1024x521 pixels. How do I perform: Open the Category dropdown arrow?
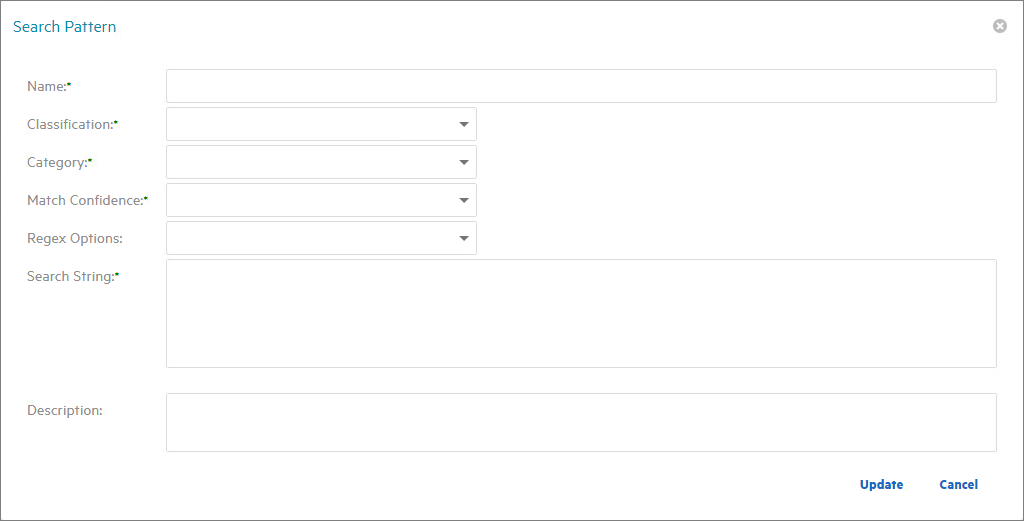coord(464,162)
